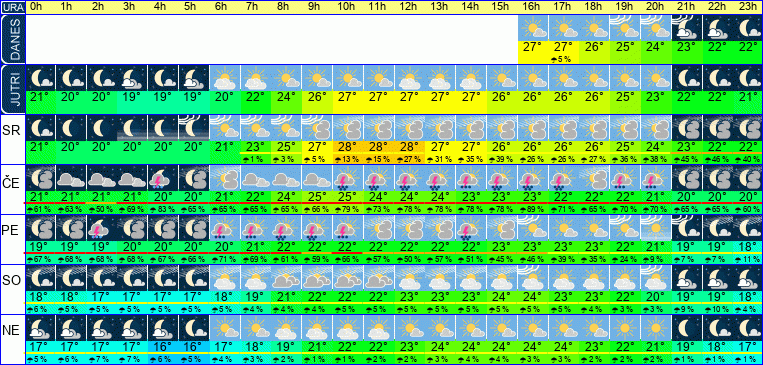This screenshot has width=763, height=365.
Task: Click the PE 20h foggy sun icon
Action: point(656,228)
